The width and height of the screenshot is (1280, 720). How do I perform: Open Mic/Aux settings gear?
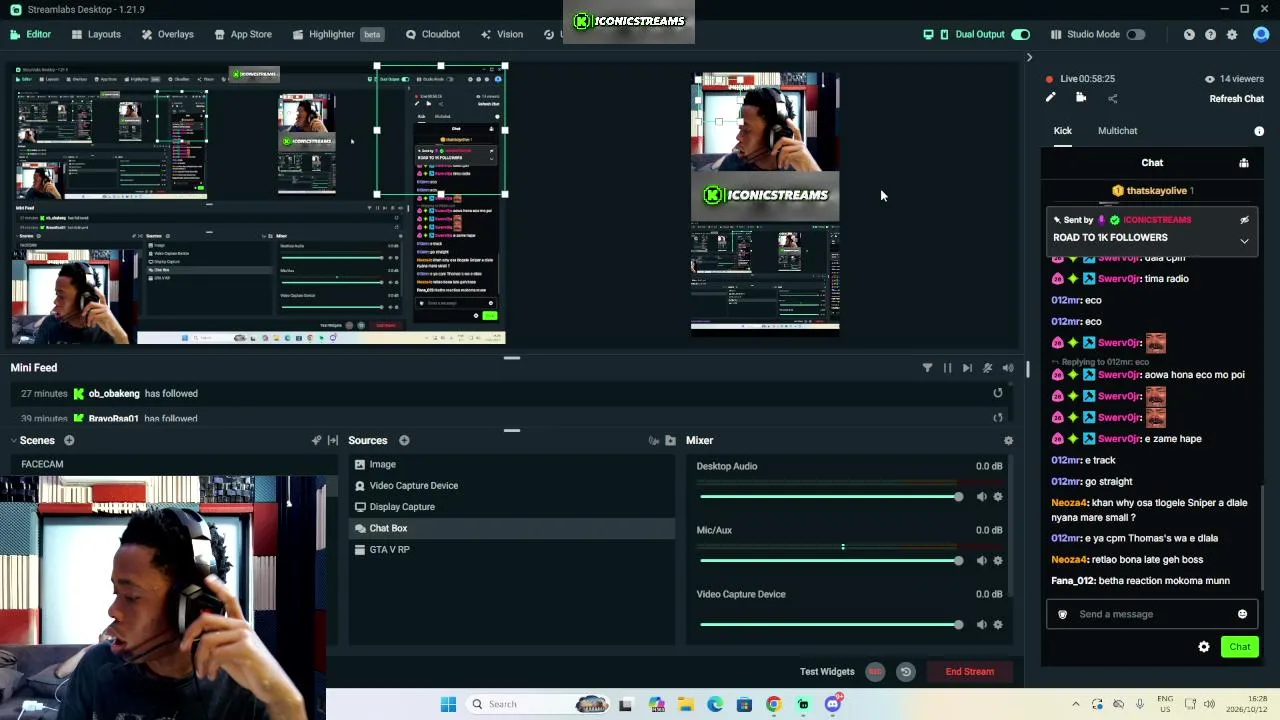tap(997, 561)
